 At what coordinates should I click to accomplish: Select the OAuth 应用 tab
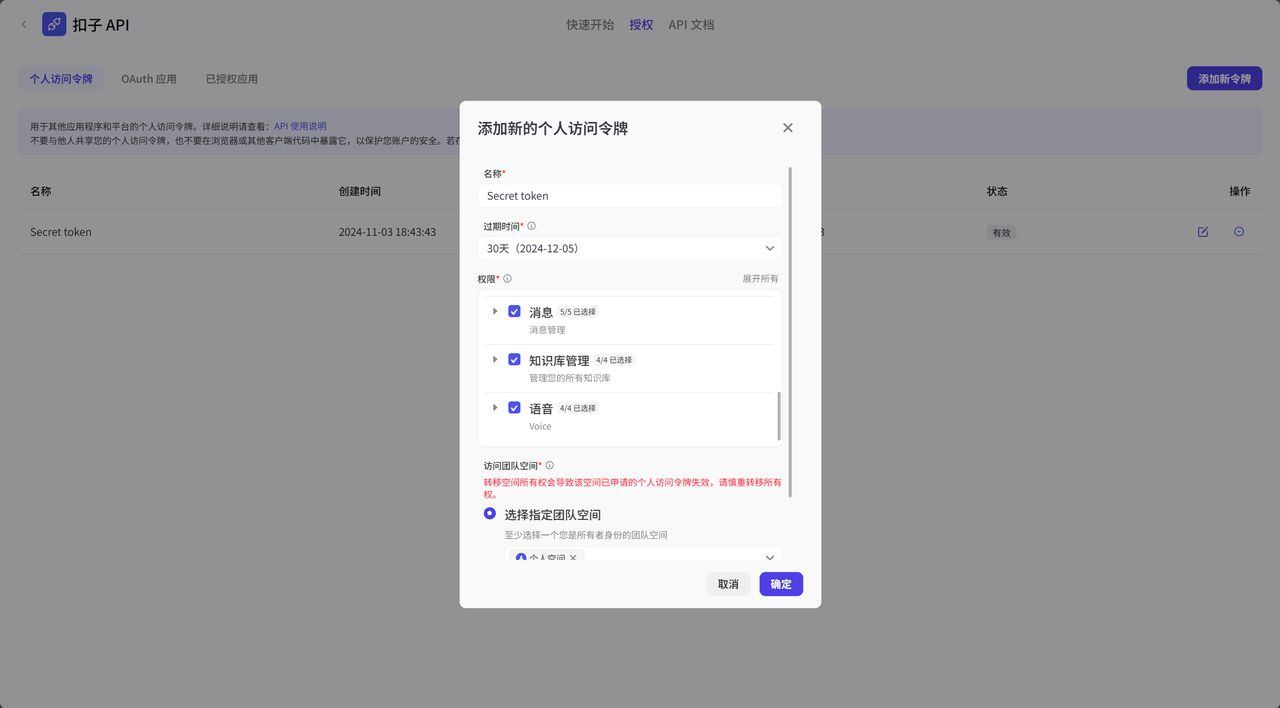pyautogui.click(x=149, y=79)
